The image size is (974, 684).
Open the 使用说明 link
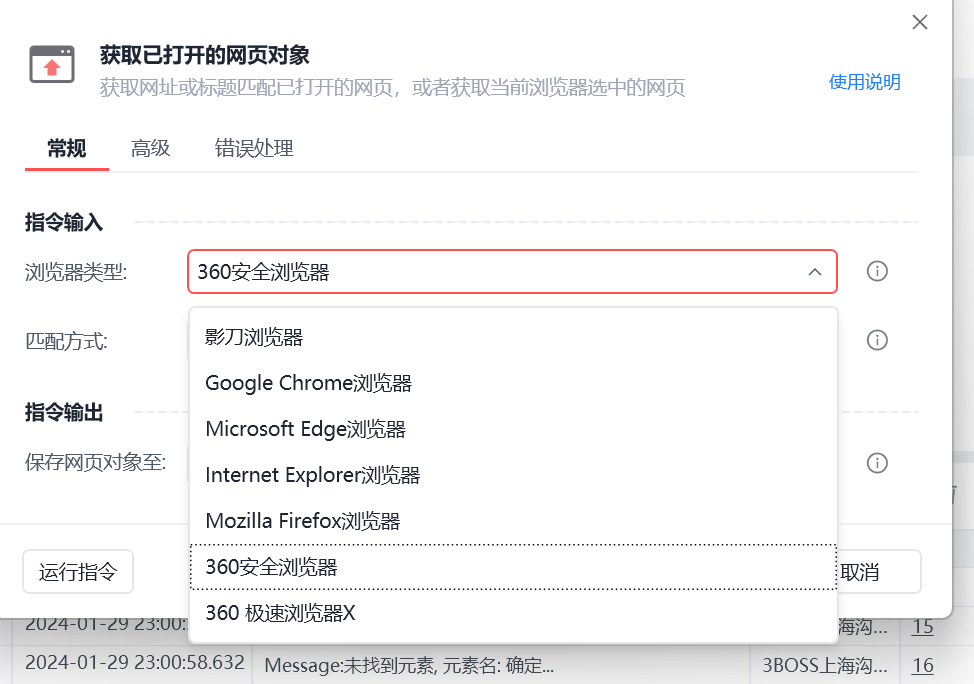[865, 82]
